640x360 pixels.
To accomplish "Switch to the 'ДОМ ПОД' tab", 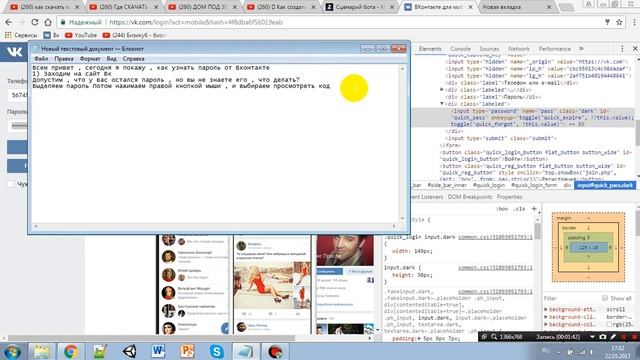I will [202, 7].
